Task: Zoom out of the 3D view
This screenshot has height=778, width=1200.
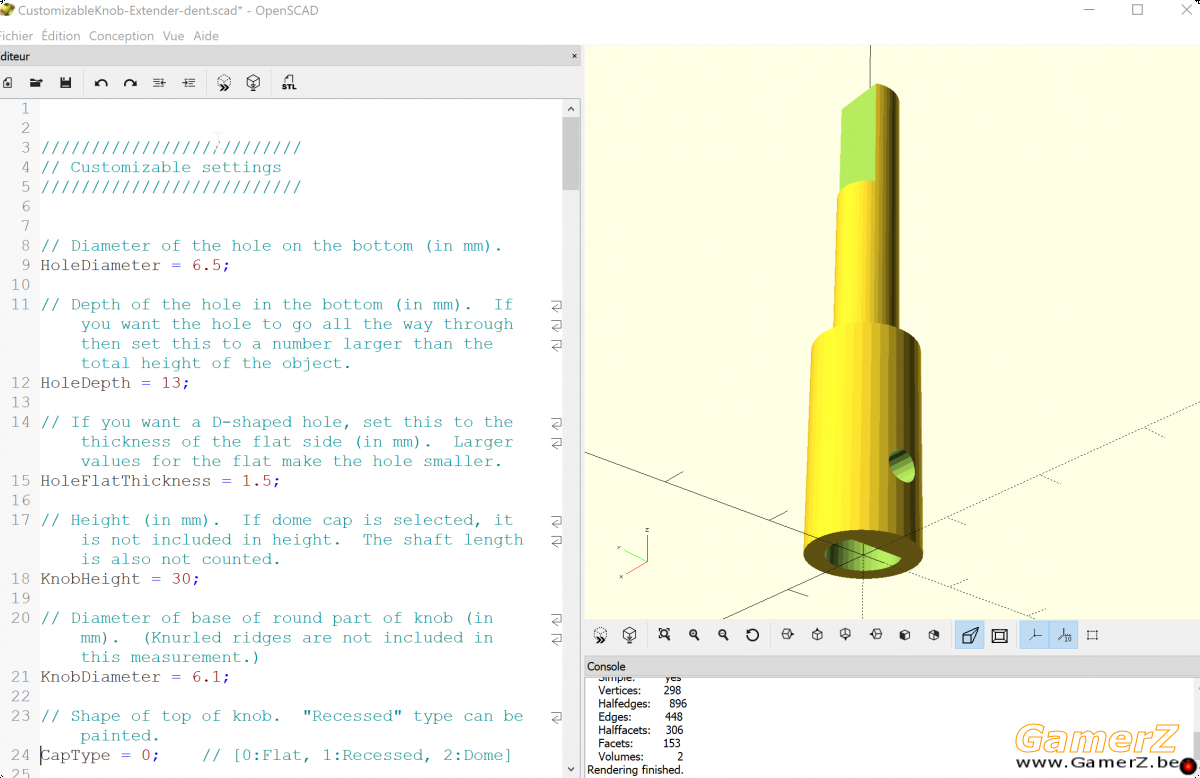Action: 723,635
